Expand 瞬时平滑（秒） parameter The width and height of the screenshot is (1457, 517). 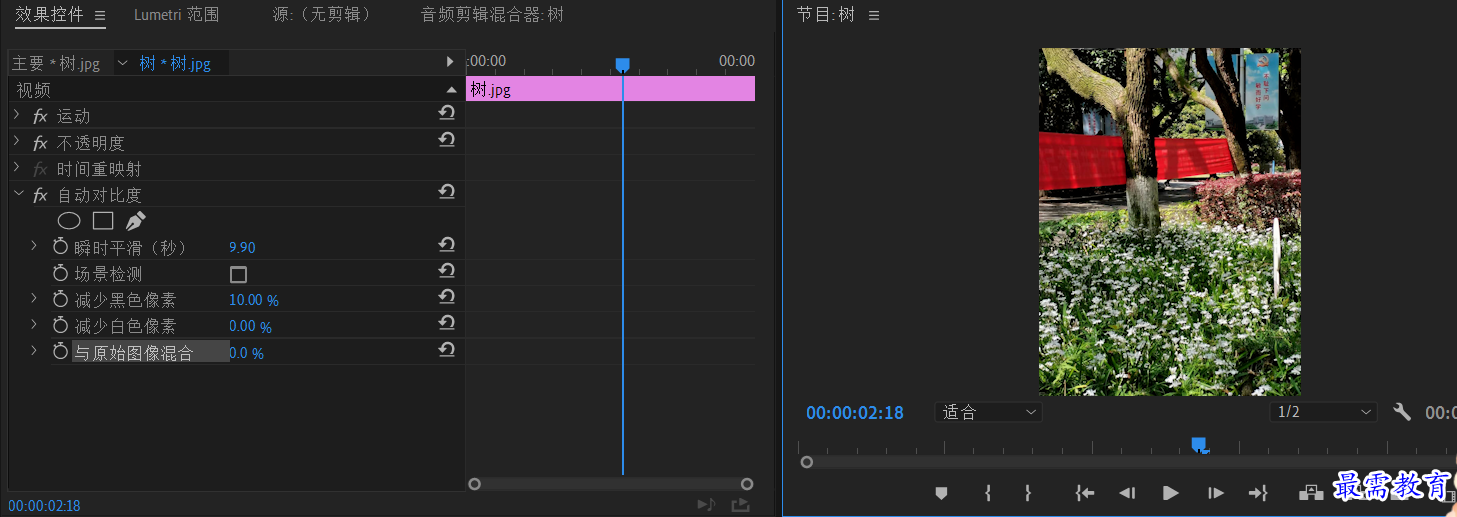(33, 246)
